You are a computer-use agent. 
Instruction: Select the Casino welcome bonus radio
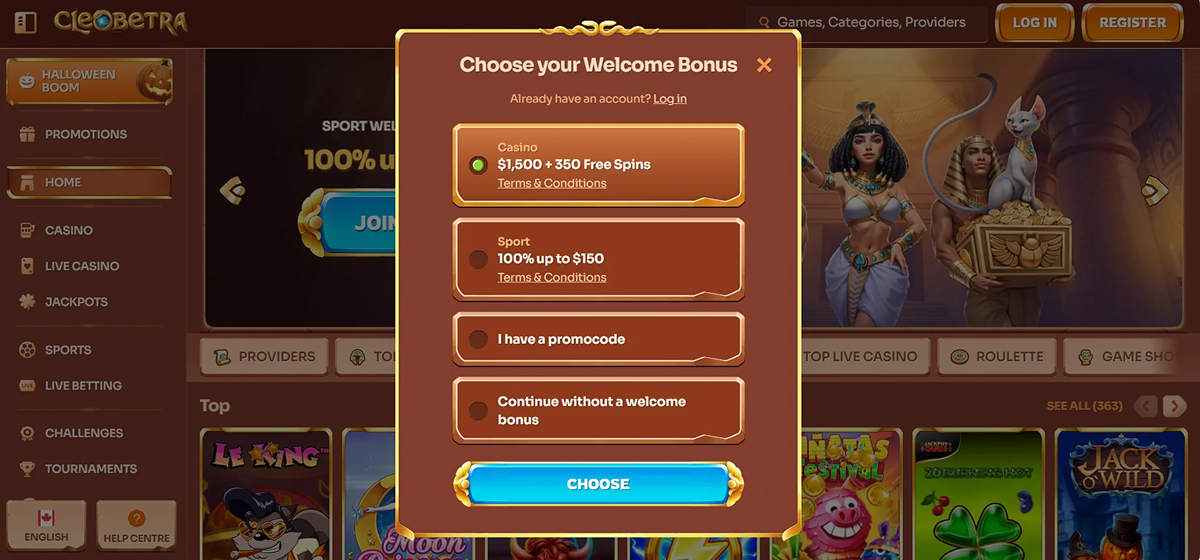tap(478, 165)
